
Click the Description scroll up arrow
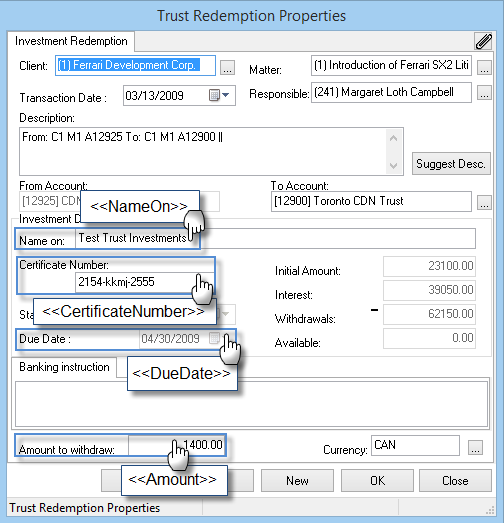tap(394, 138)
